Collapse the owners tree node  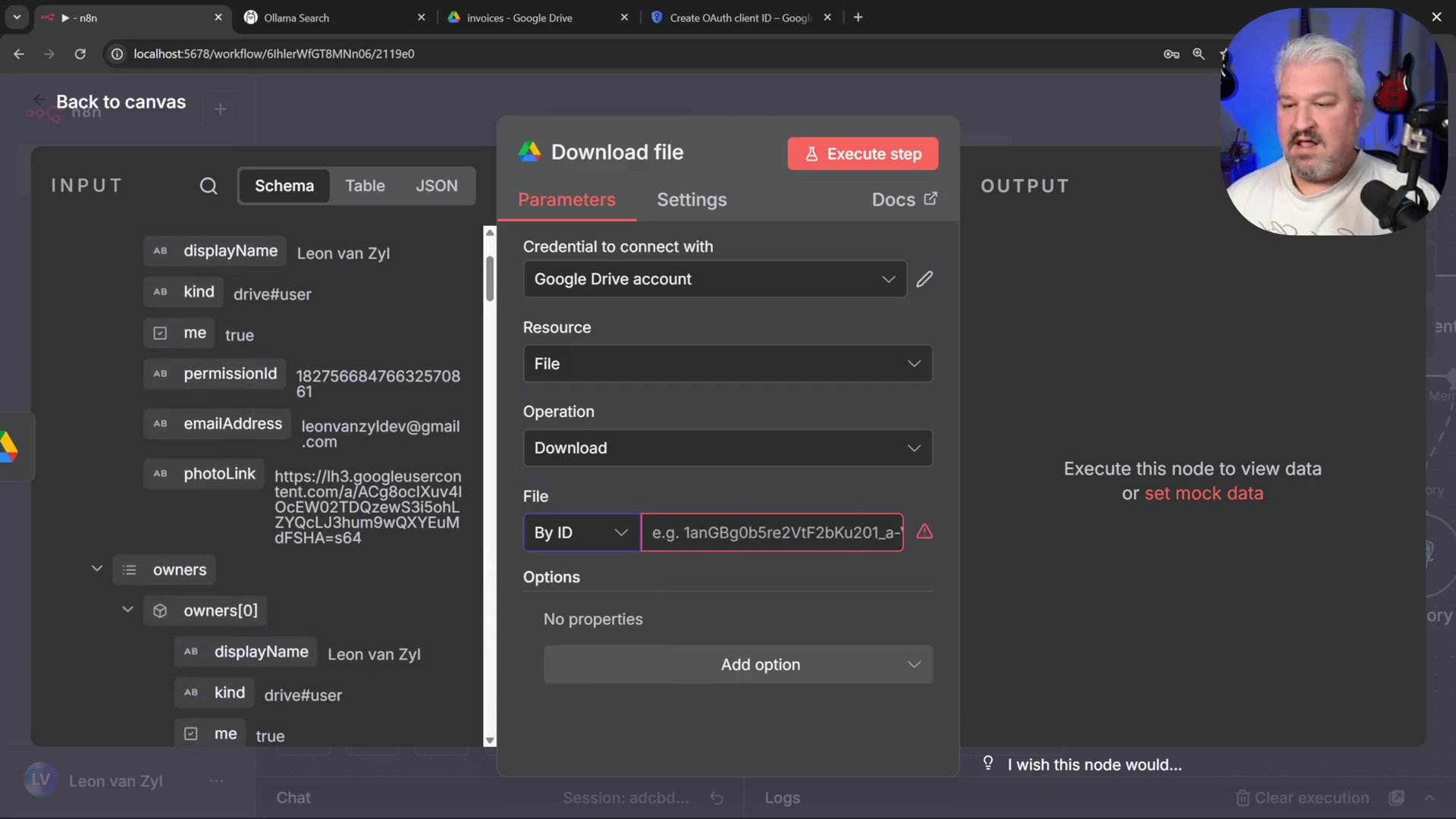(97, 569)
